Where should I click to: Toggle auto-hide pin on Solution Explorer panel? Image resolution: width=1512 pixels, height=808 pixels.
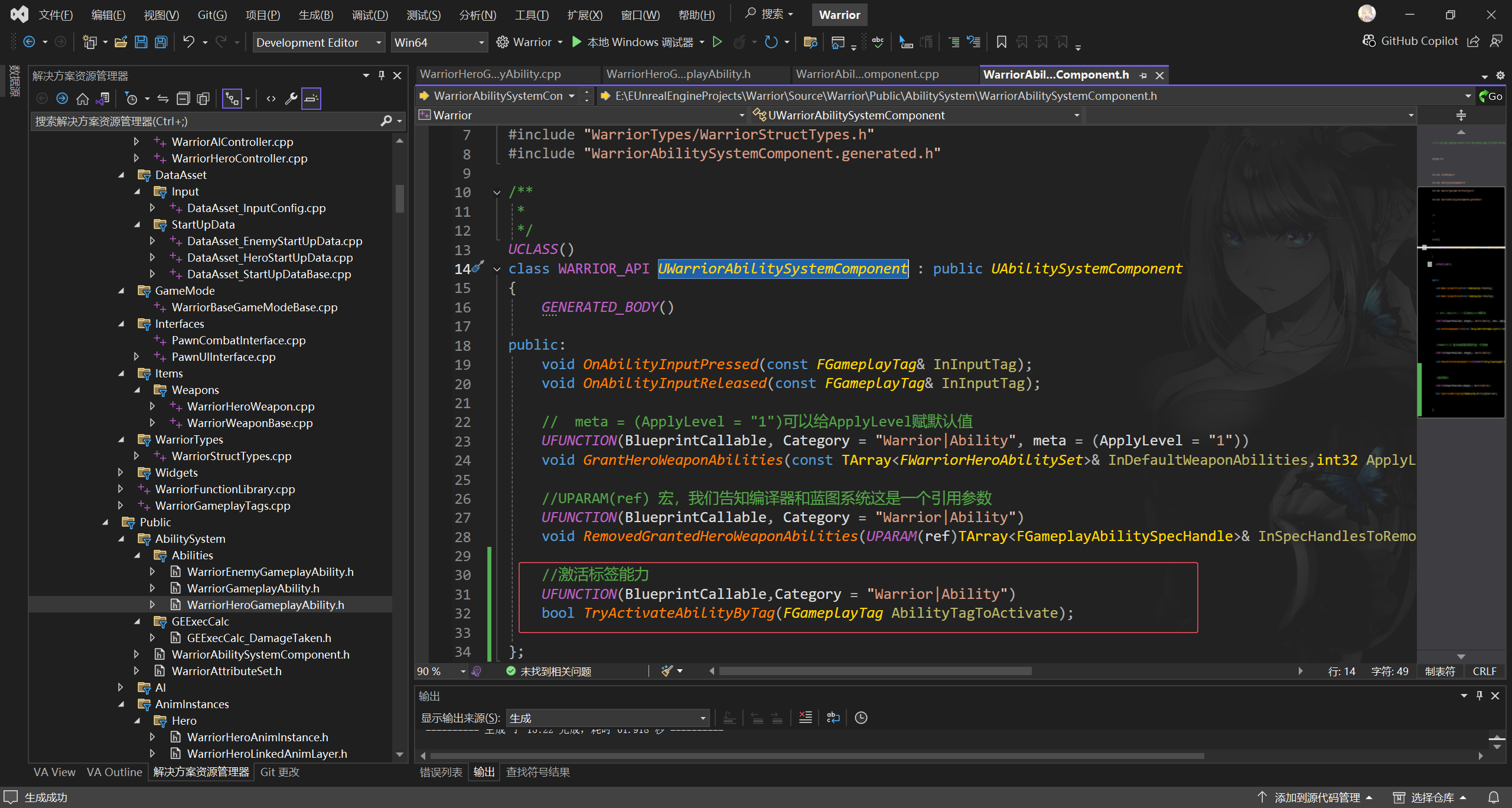(382, 76)
